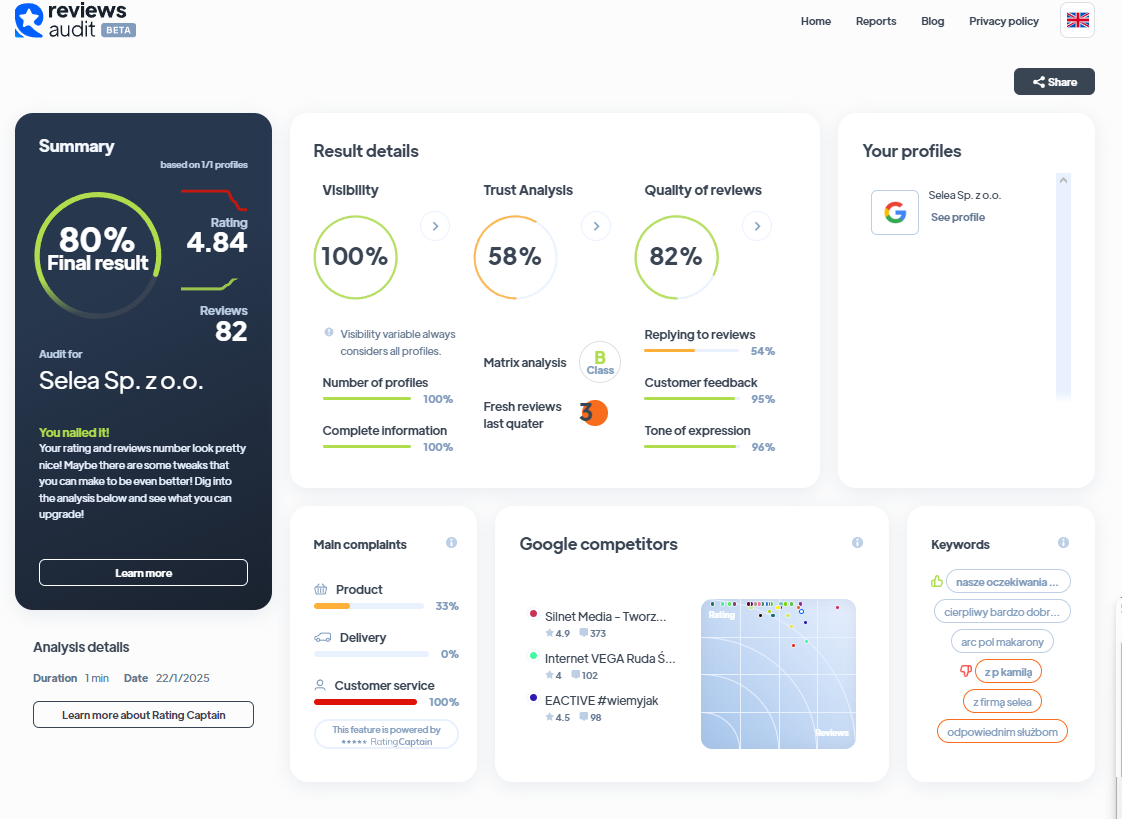Image resolution: width=1122 pixels, height=819 pixels.
Task: Click the fresh reviews count badge 3
Action: coord(593,413)
